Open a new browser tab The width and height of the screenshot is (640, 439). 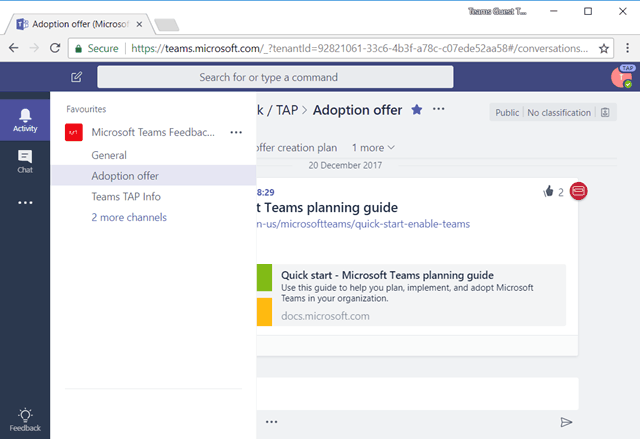(x=167, y=25)
